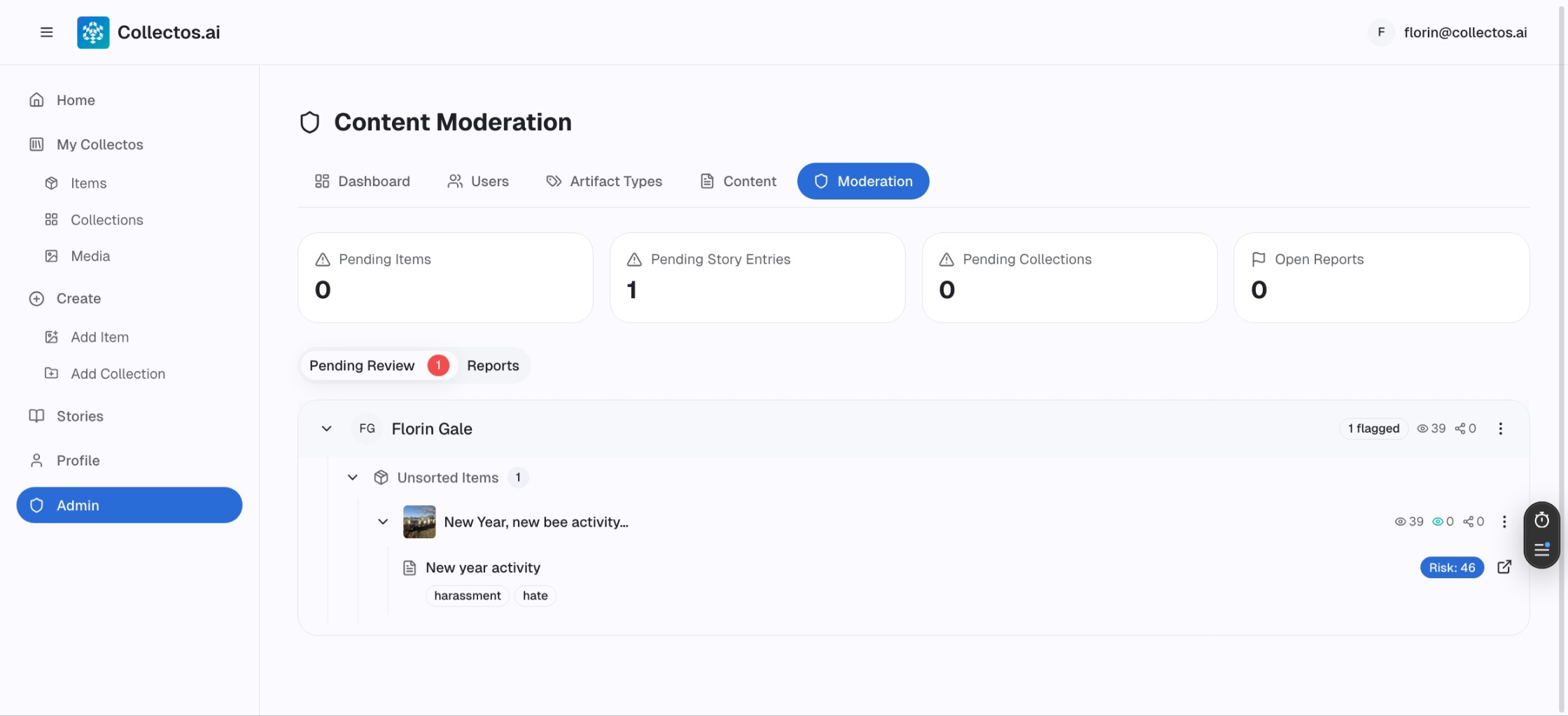The width and height of the screenshot is (1568, 716).
Task: Click the harassment tag
Action: point(467,596)
